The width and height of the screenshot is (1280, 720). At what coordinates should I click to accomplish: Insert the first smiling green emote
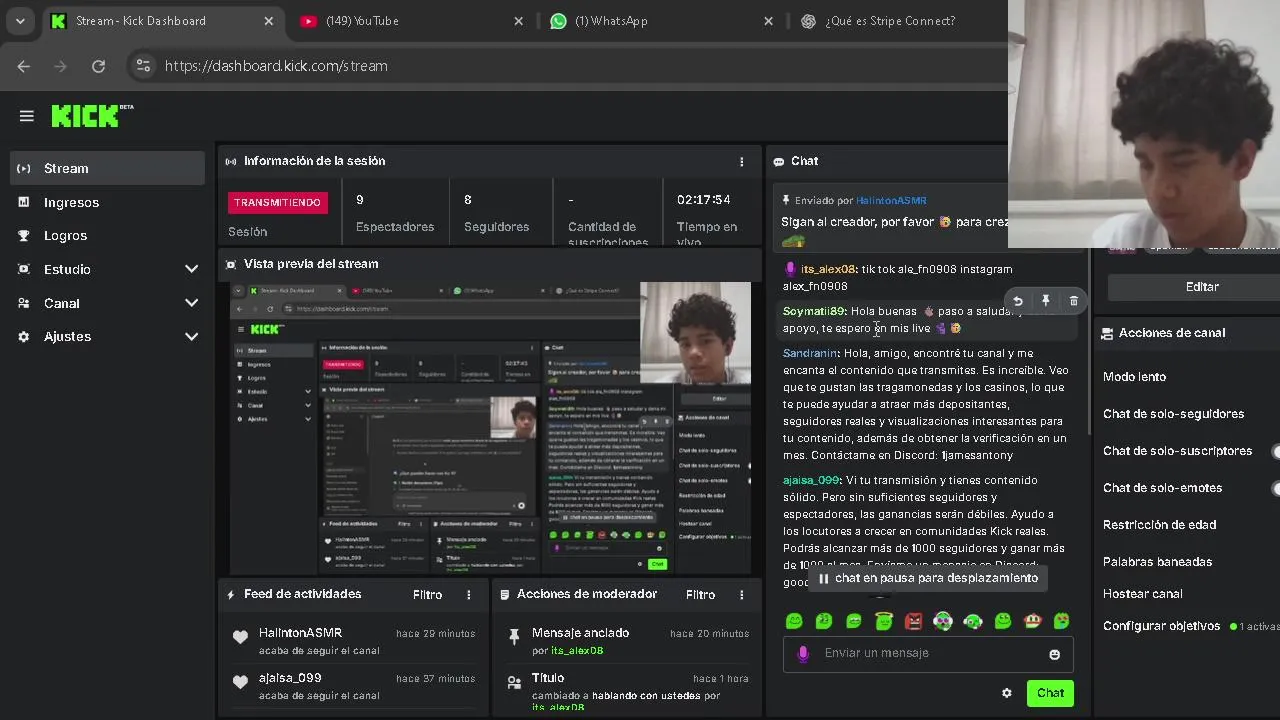794,621
